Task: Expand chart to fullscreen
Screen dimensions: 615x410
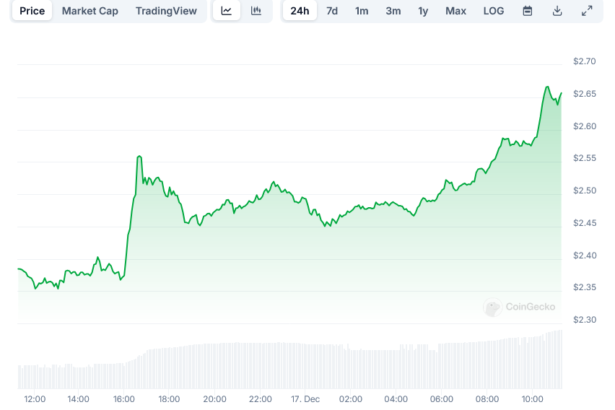Action: pyautogui.click(x=586, y=11)
